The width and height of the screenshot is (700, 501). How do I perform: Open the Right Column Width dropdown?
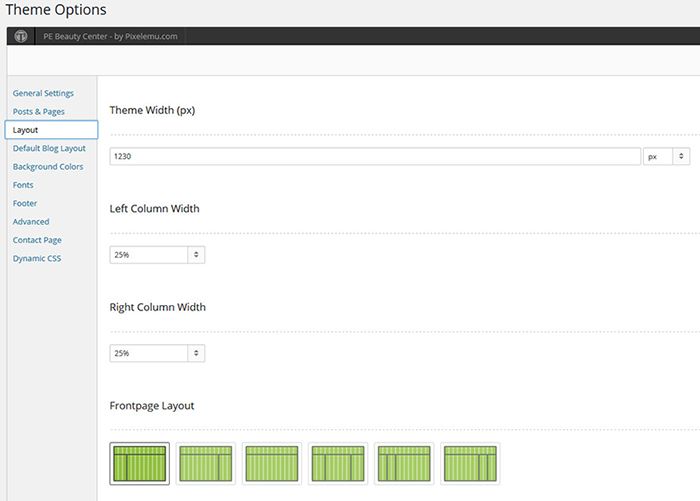(x=157, y=353)
